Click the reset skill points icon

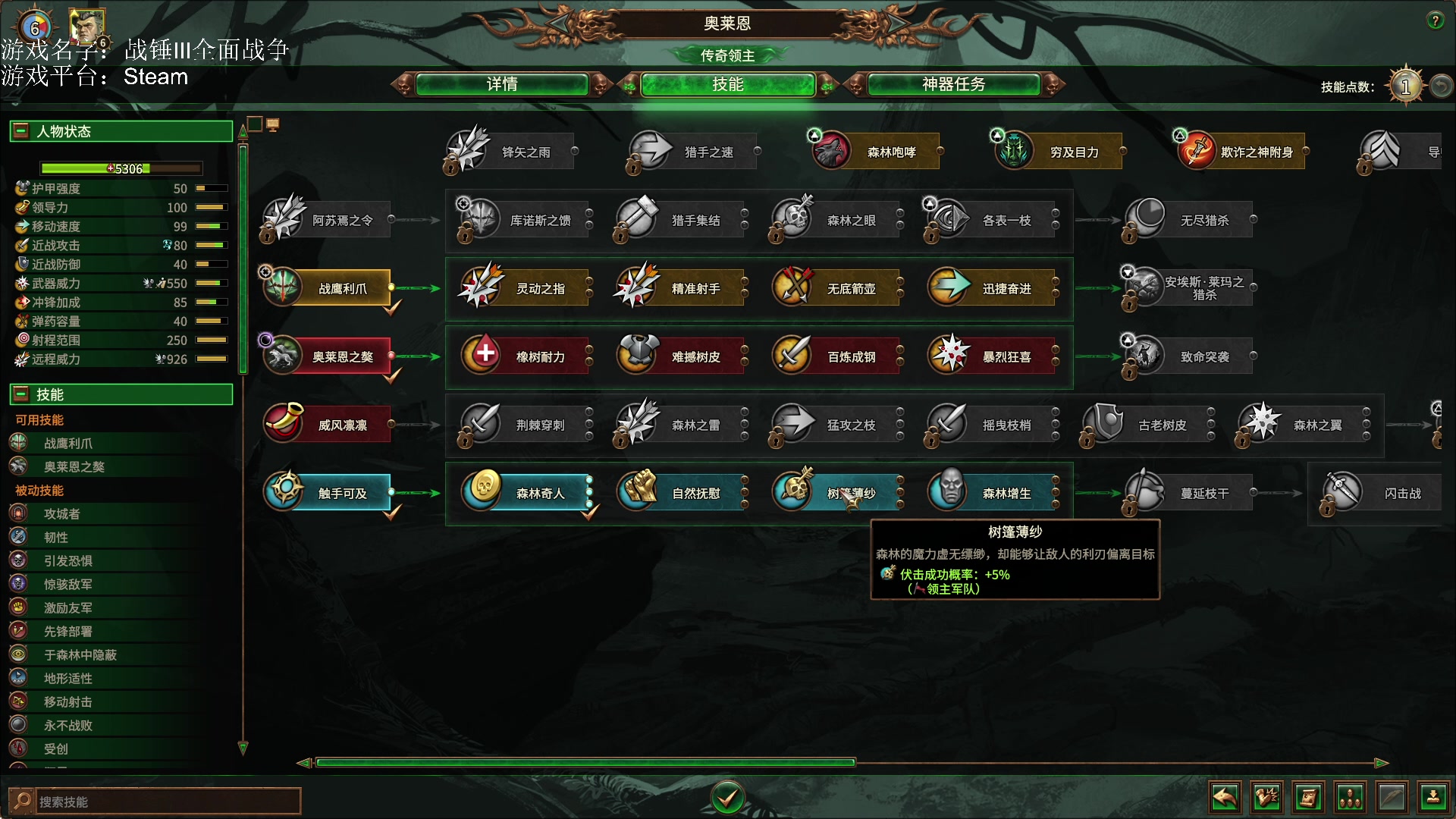click(x=1441, y=86)
